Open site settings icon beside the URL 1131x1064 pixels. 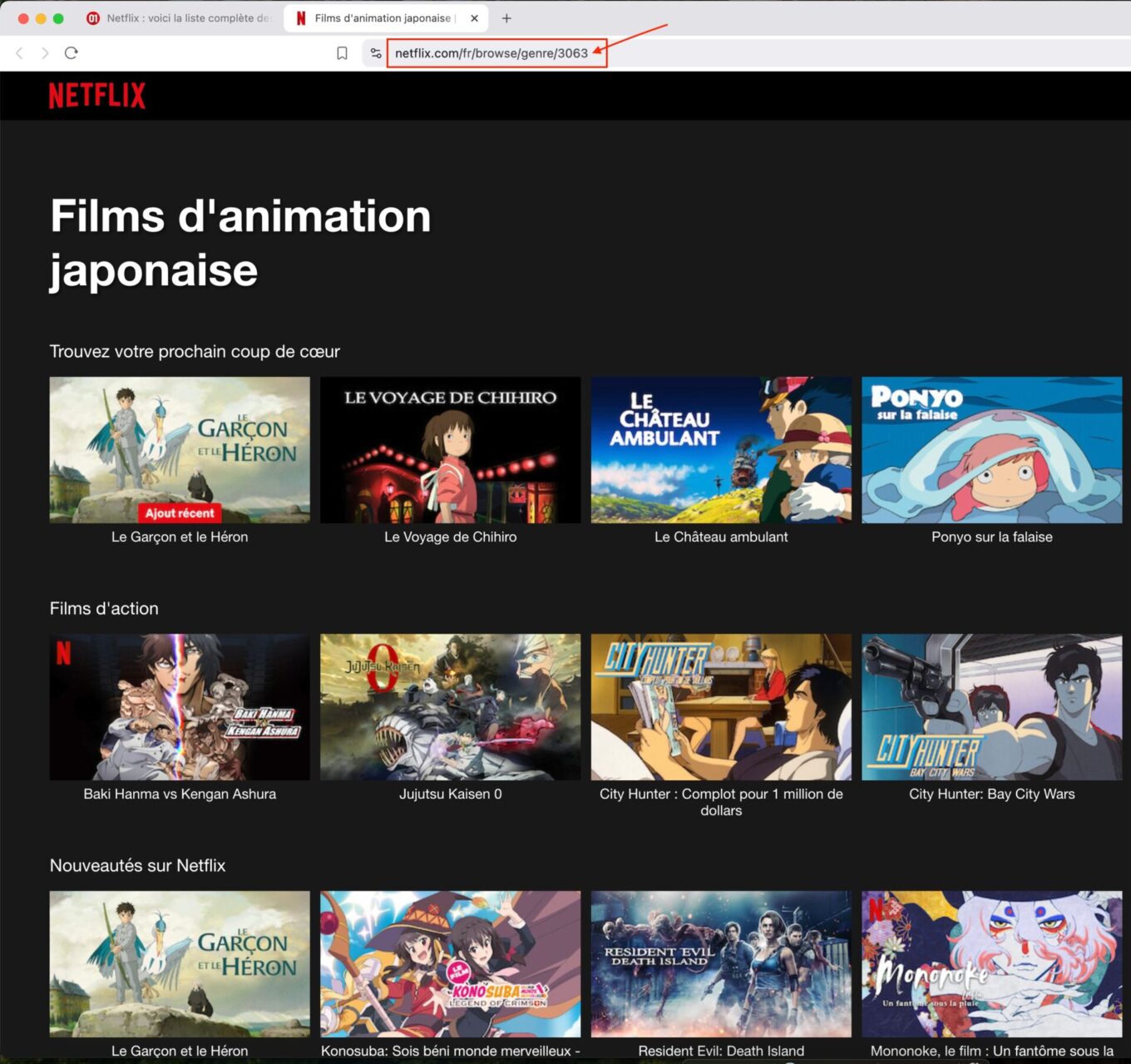point(376,53)
